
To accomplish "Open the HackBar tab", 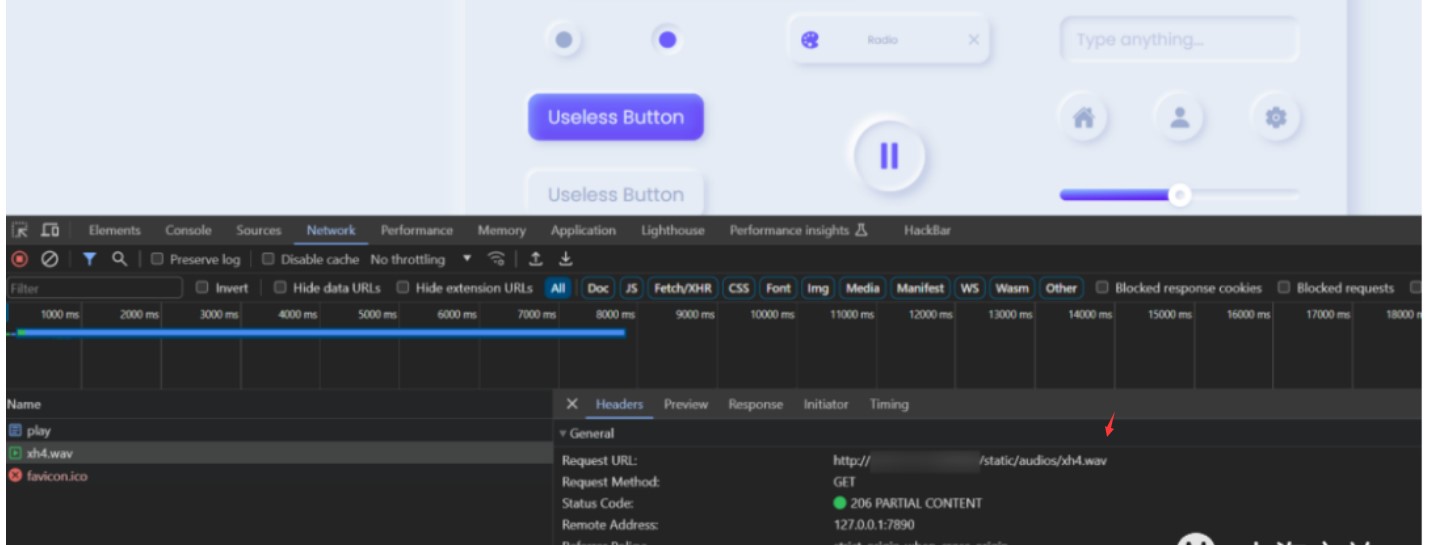I will click(x=927, y=230).
